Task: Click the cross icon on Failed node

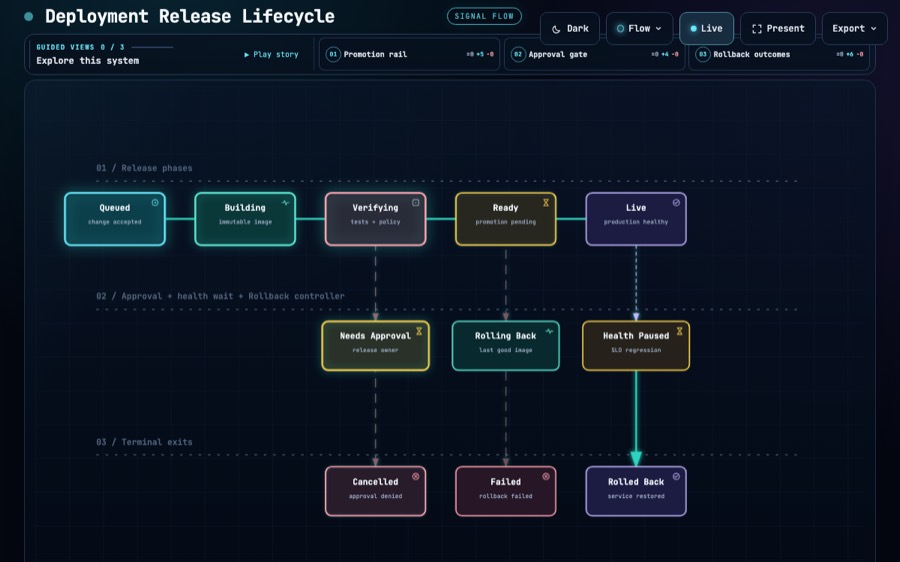Action: (546, 476)
